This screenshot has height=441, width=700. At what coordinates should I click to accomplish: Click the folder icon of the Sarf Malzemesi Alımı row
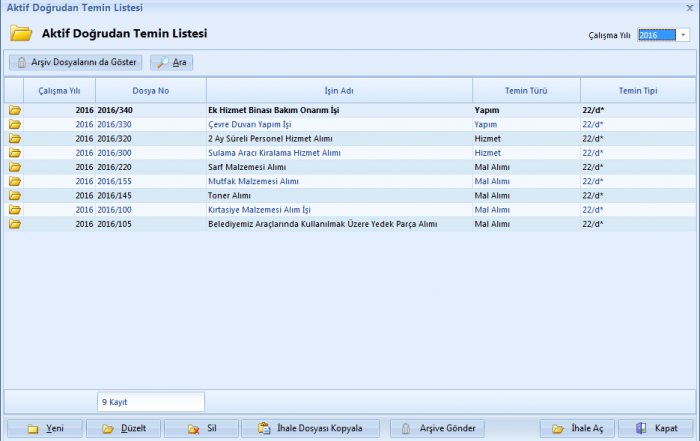coord(15,167)
